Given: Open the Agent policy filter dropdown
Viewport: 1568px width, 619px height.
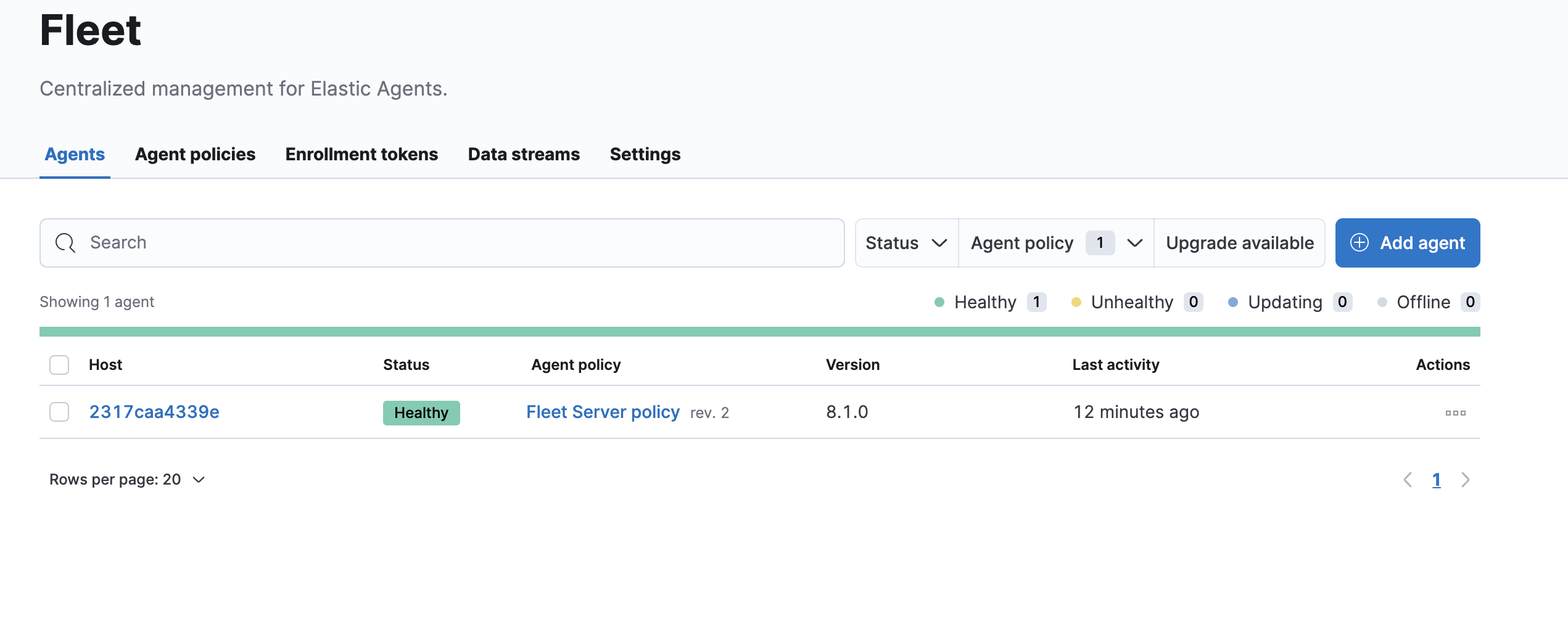Looking at the screenshot, I should pyautogui.click(x=1055, y=243).
